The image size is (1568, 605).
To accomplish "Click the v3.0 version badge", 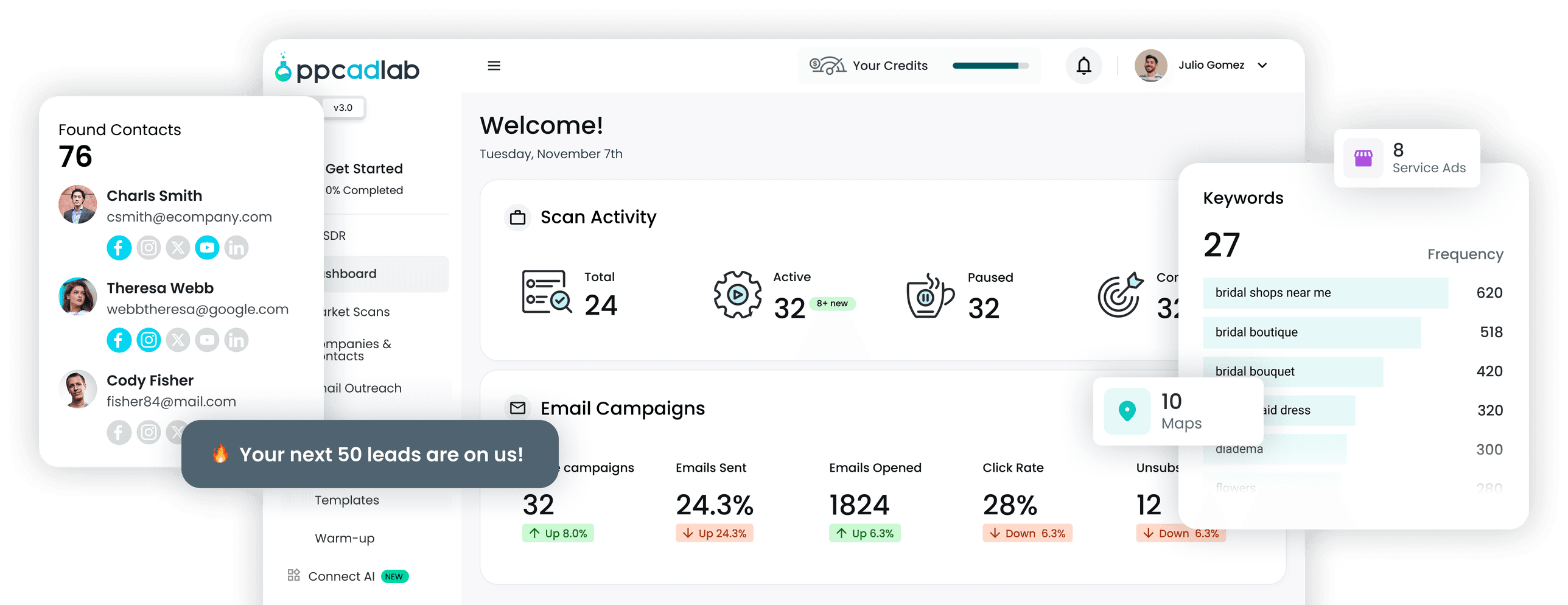I will point(343,108).
